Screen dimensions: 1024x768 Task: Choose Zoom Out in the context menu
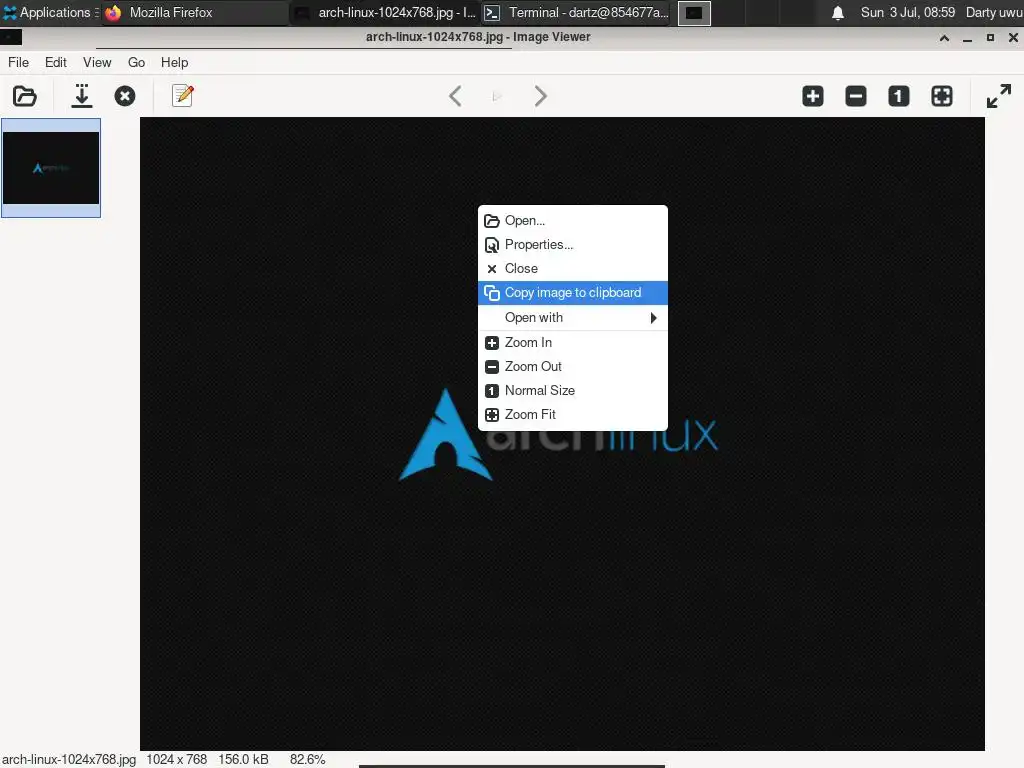[573, 366]
